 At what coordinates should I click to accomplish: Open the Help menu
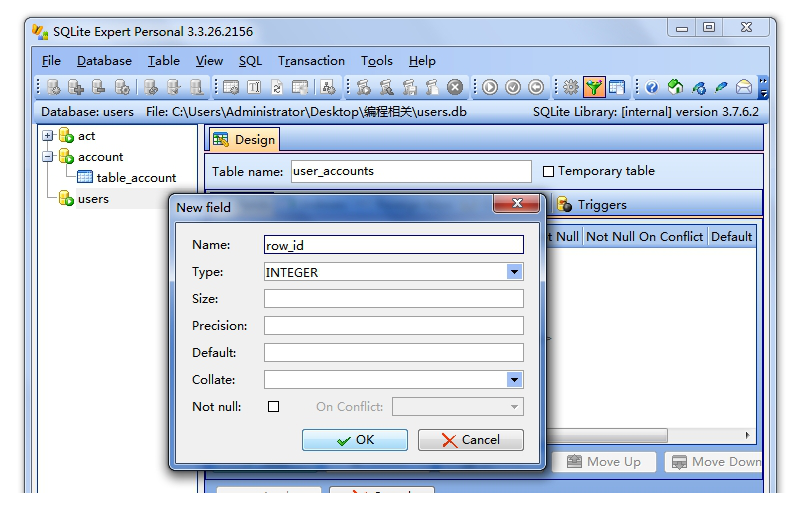422,61
